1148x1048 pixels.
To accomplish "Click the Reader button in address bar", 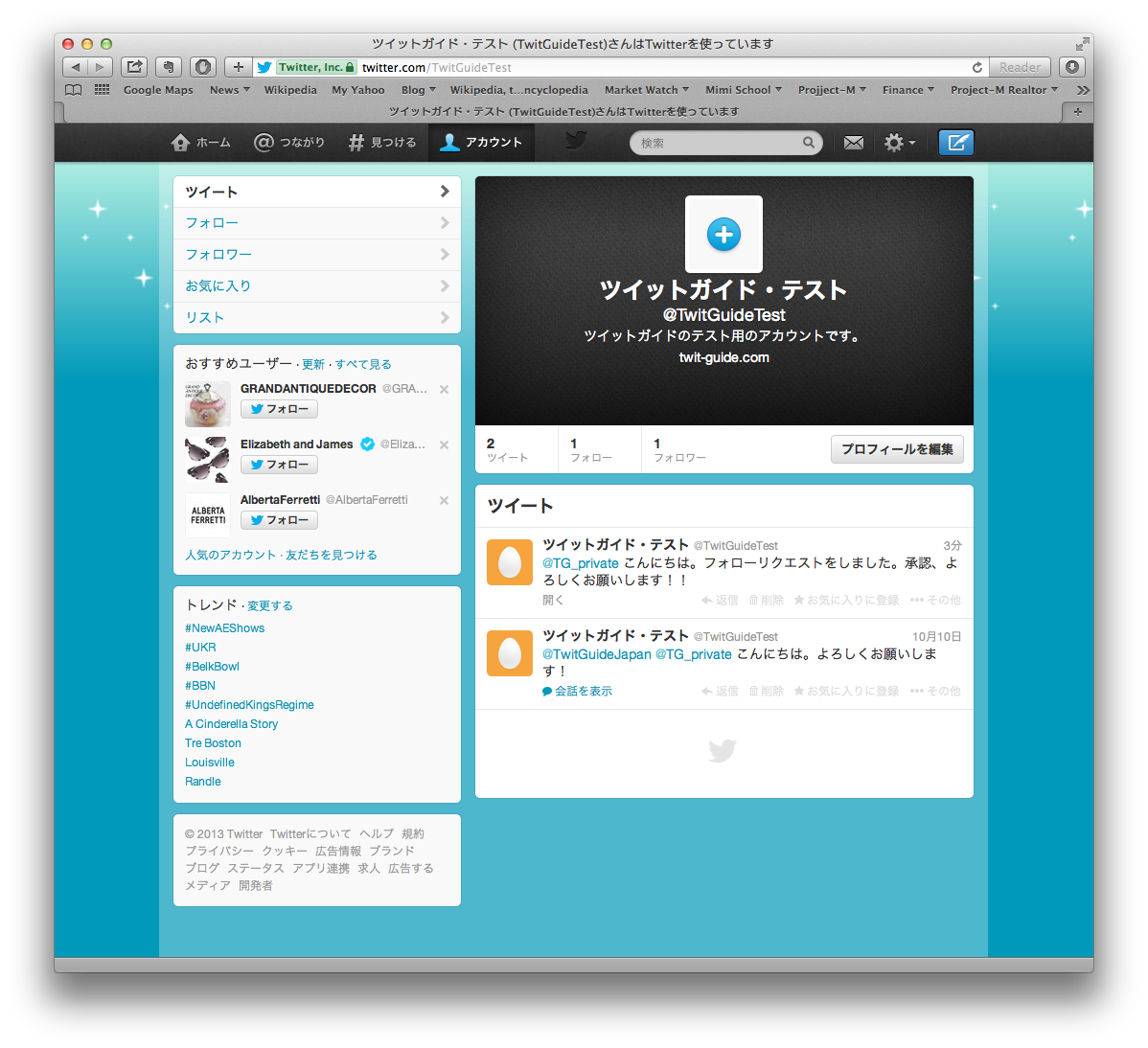I will (1020, 67).
